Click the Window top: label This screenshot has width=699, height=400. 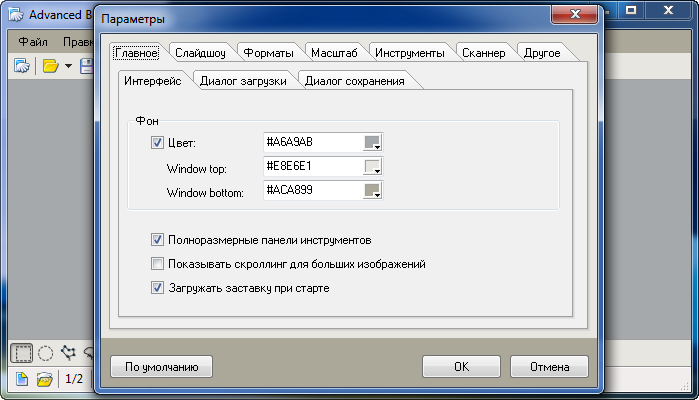(x=197, y=169)
